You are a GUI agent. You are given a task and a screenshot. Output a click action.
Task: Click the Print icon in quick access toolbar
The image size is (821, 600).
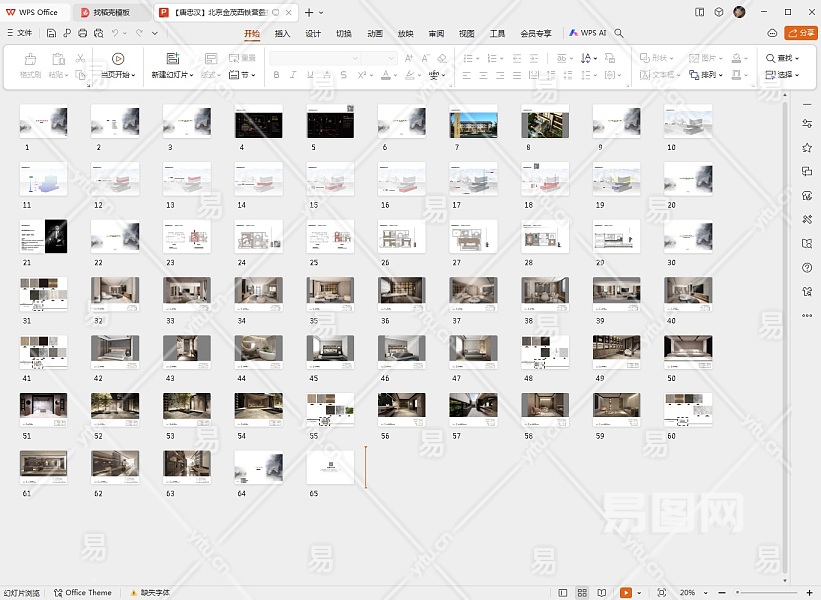[x=83, y=33]
